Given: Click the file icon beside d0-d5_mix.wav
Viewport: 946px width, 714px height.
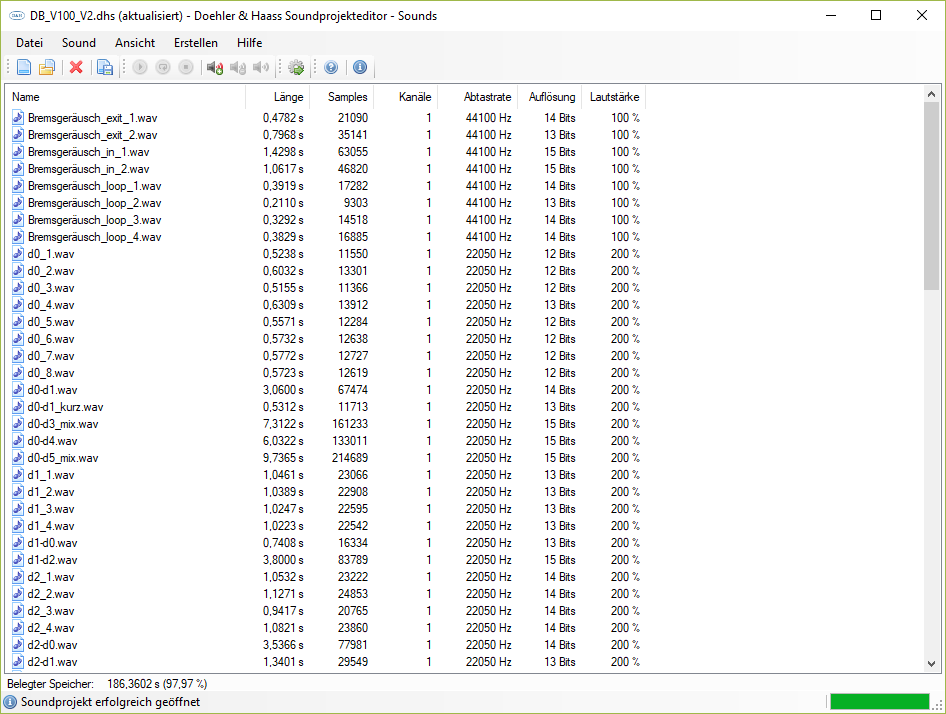Looking at the screenshot, I should 18,458.
